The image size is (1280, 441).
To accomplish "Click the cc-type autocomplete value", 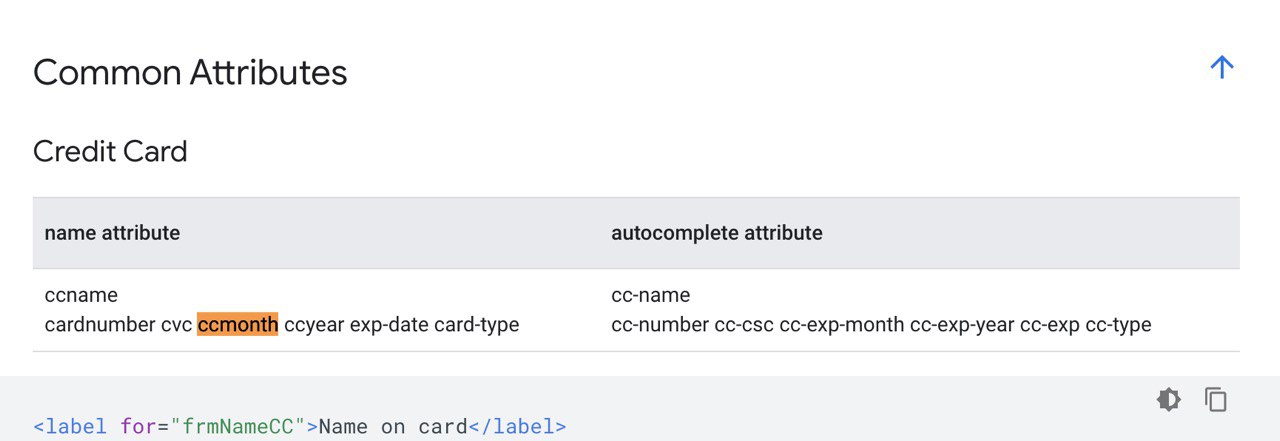I will coord(1118,324).
